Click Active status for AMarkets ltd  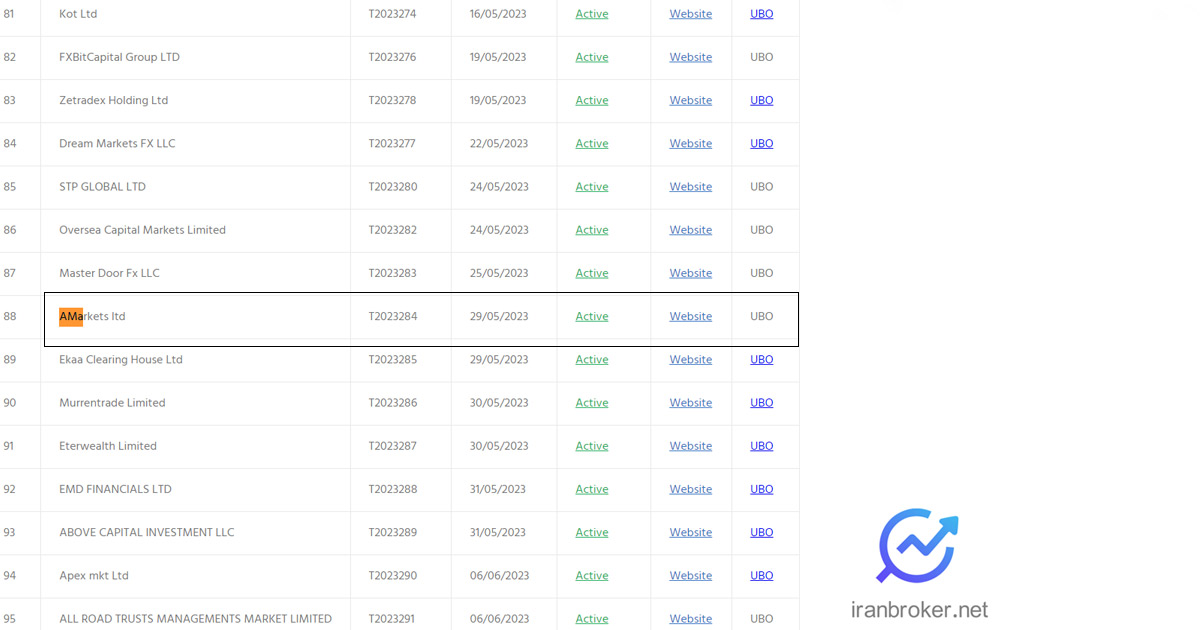pyautogui.click(x=592, y=316)
